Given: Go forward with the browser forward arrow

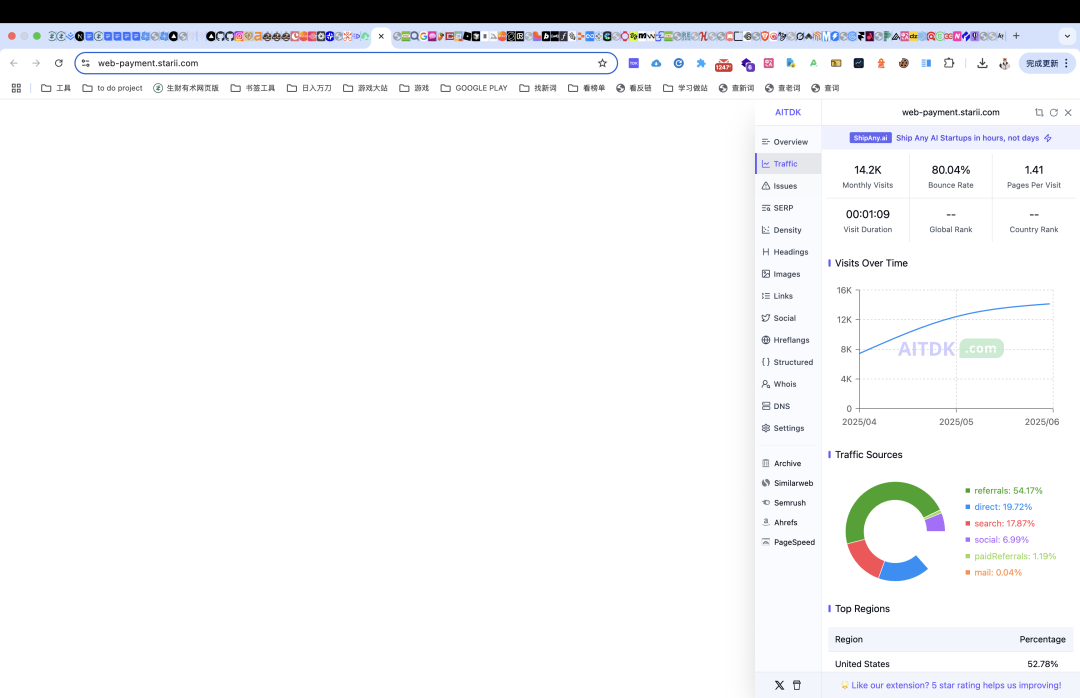Looking at the screenshot, I should click(36, 63).
